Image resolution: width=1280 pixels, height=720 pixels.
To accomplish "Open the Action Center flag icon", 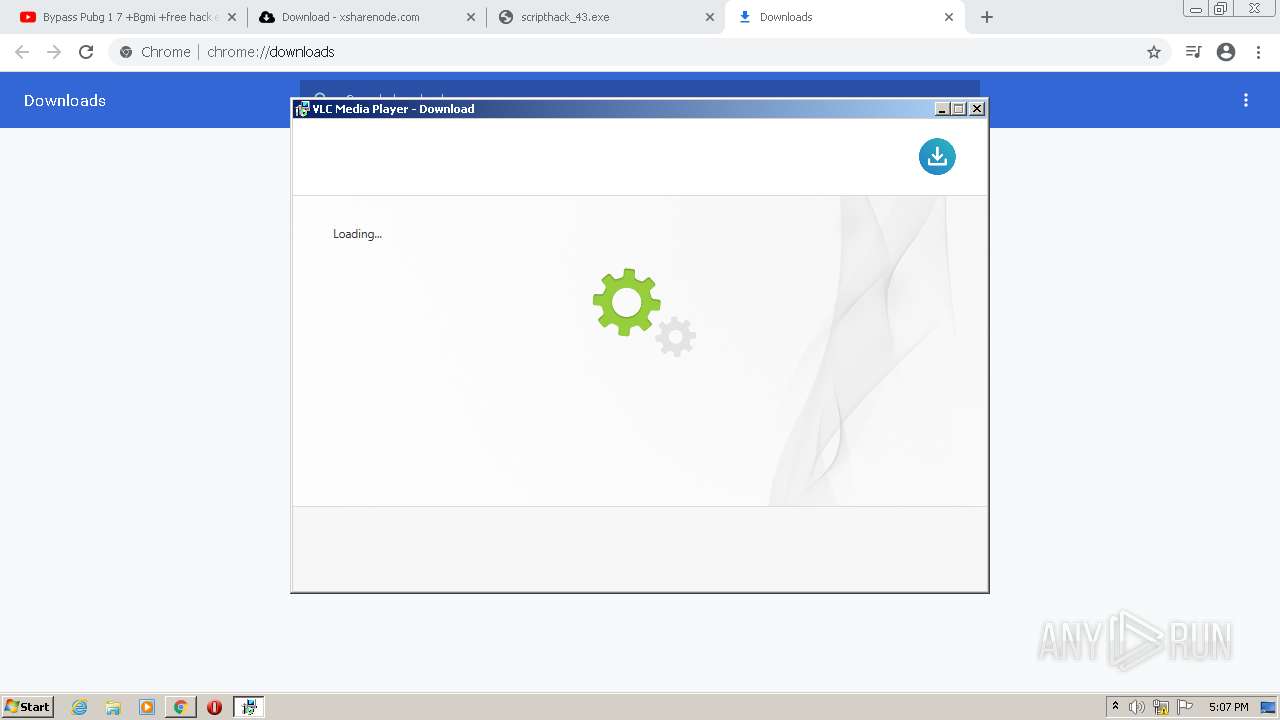I will pos(1185,707).
